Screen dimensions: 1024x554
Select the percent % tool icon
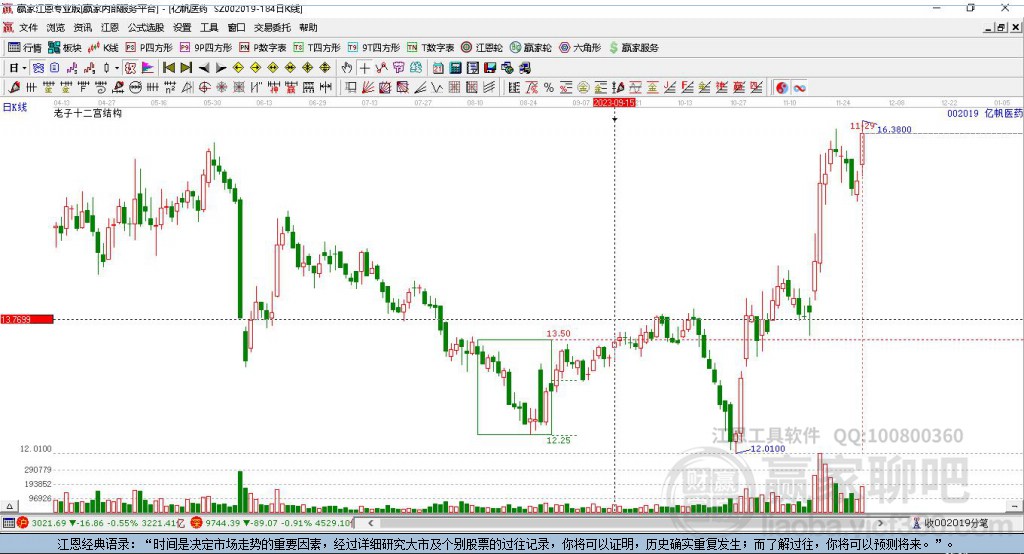[549, 87]
